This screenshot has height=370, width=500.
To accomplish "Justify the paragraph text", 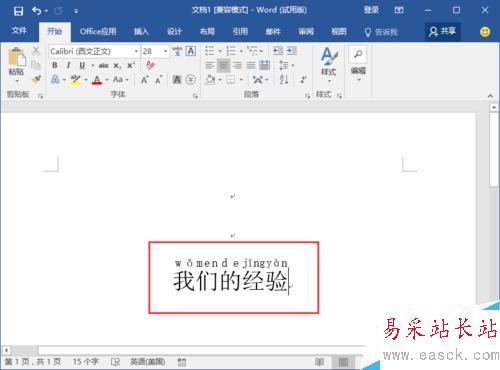I will pyautogui.click(x=251, y=65).
